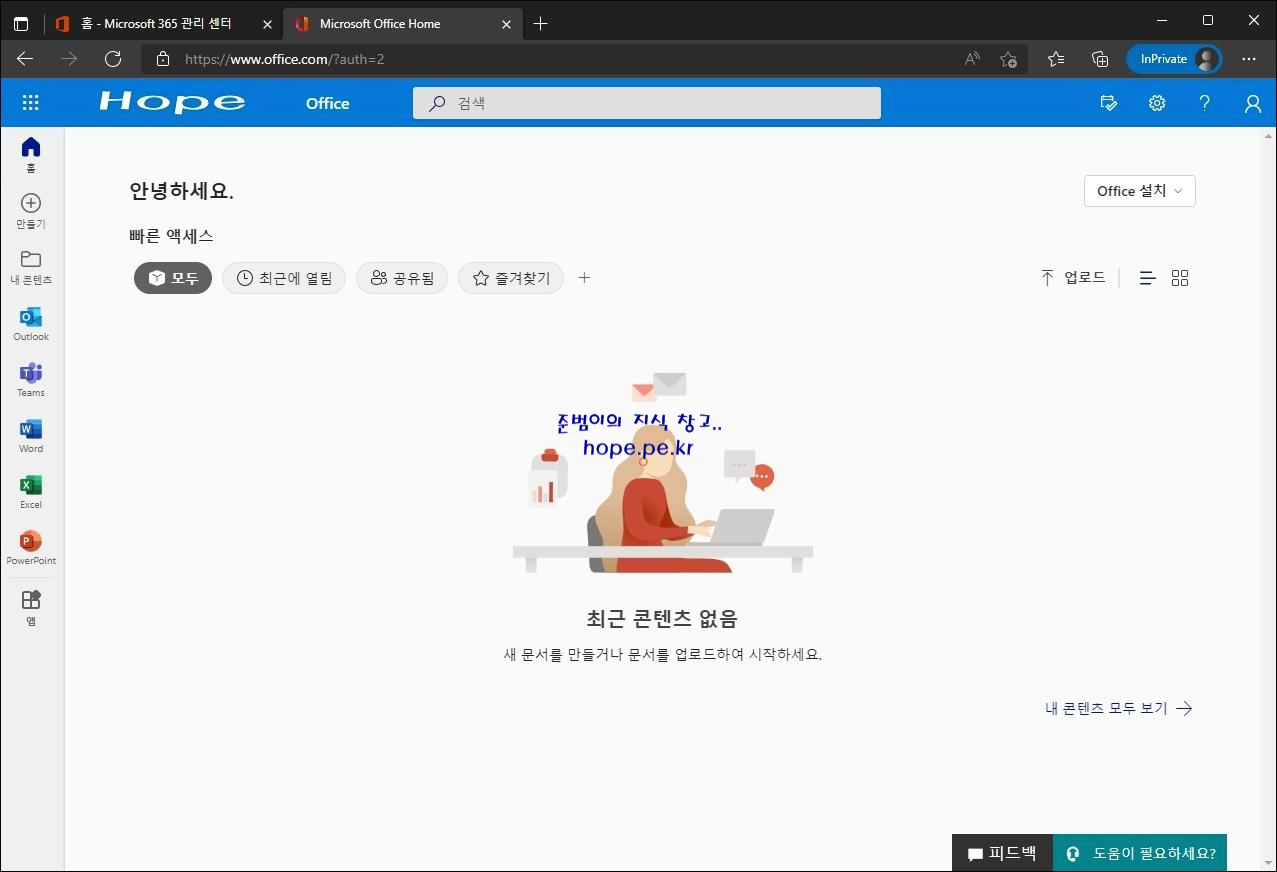Open 내 콘텐츠 모두 보기 link

[x=1119, y=708]
